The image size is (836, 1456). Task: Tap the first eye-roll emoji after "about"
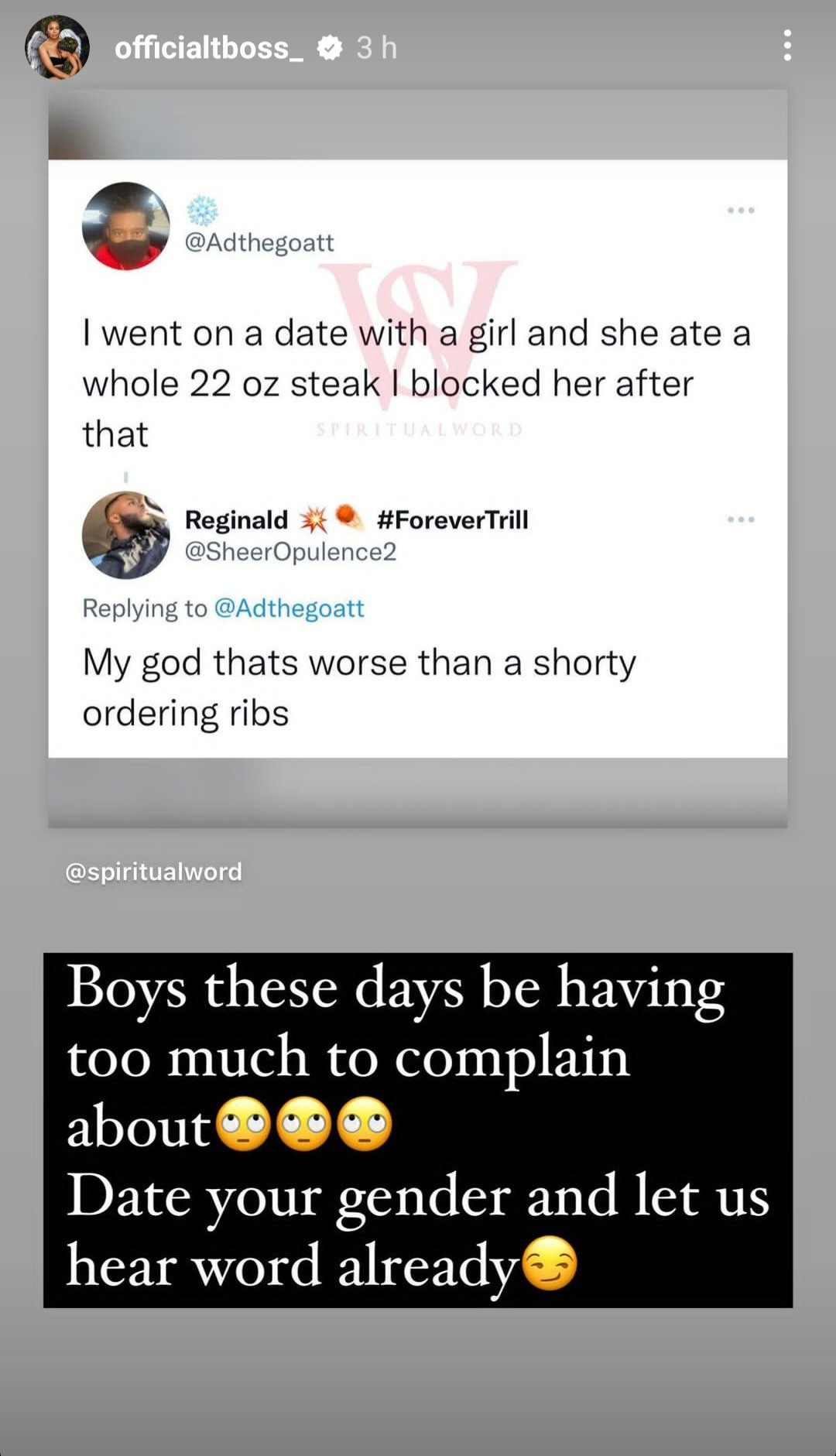point(242,1124)
